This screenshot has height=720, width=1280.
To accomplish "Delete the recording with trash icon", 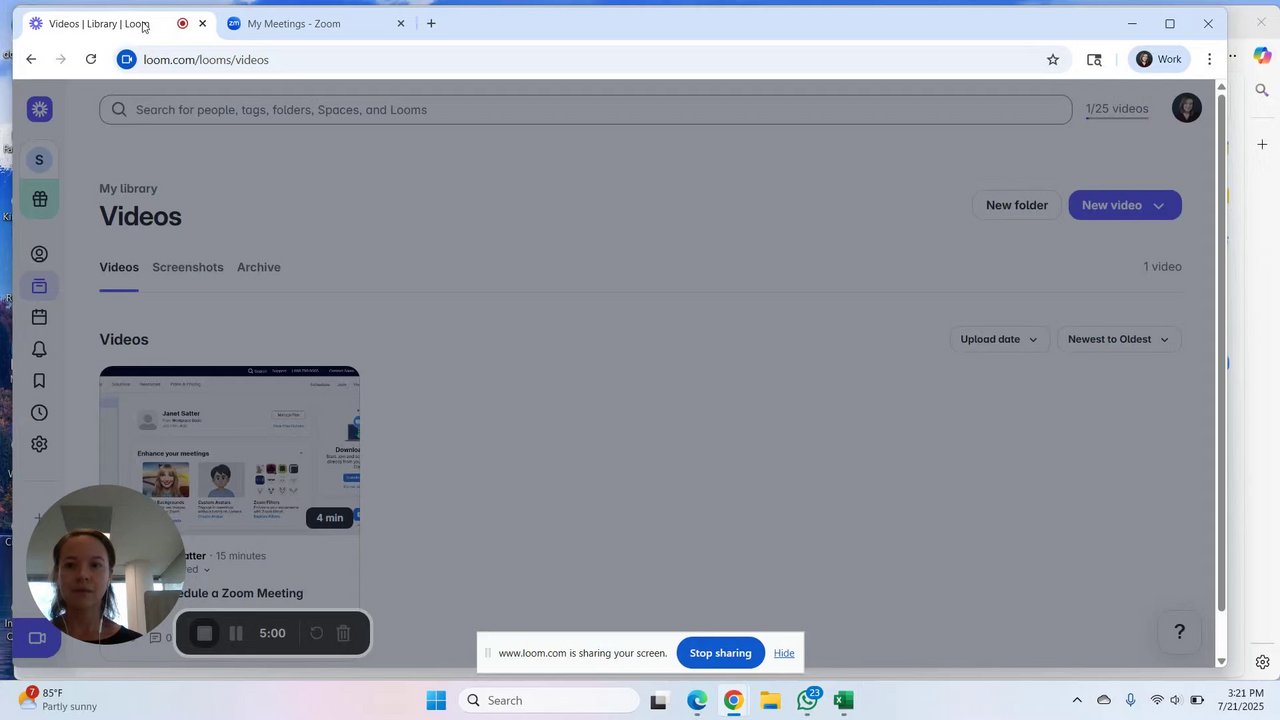I will pyautogui.click(x=343, y=633).
